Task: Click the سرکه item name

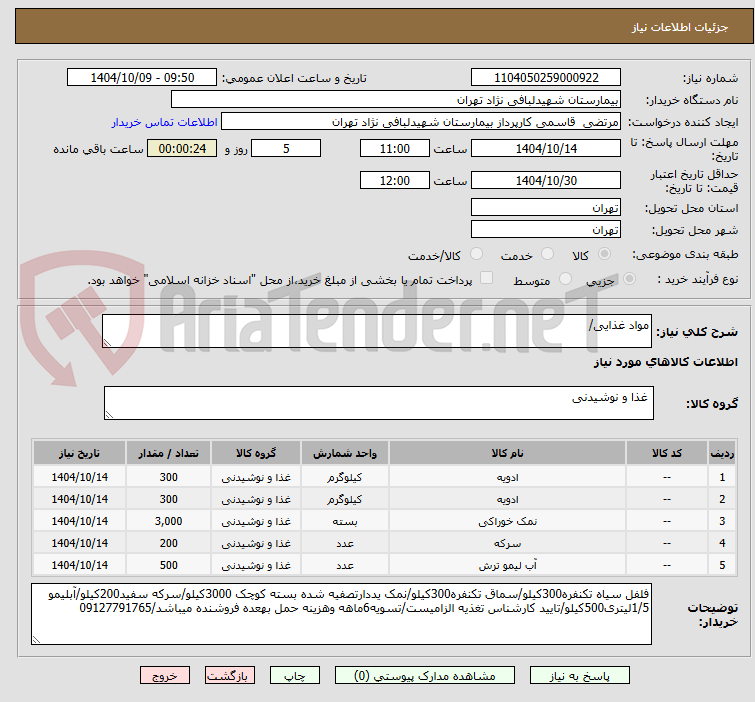Action: 507,543
